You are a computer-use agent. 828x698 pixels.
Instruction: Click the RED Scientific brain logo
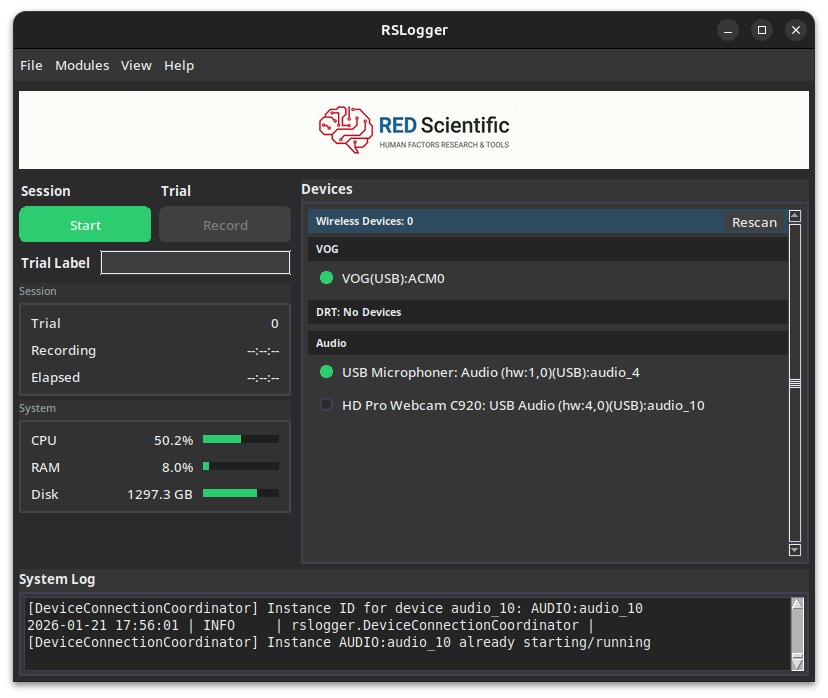pos(346,129)
